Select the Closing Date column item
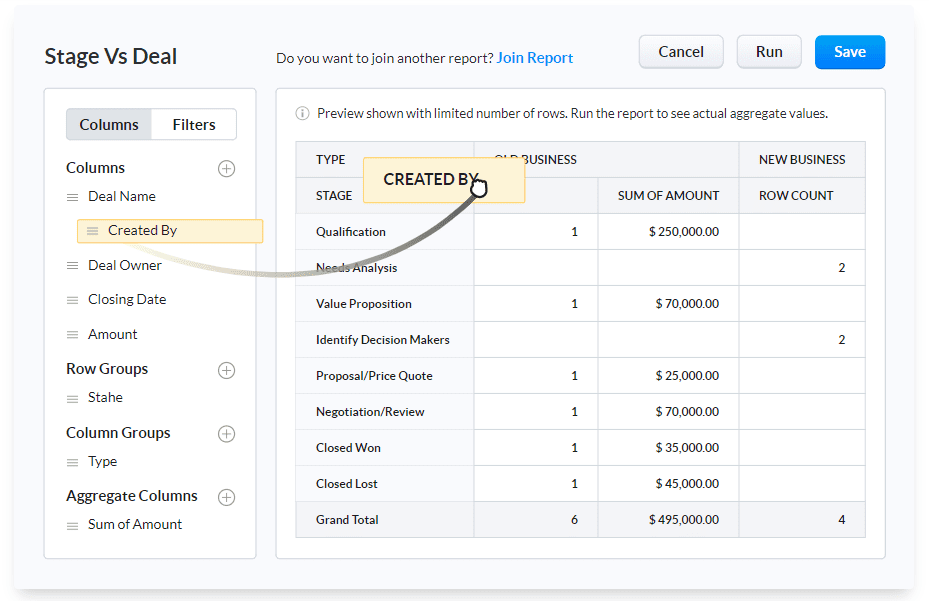This screenshot has width=929, height=601. (x=127, y=299)
